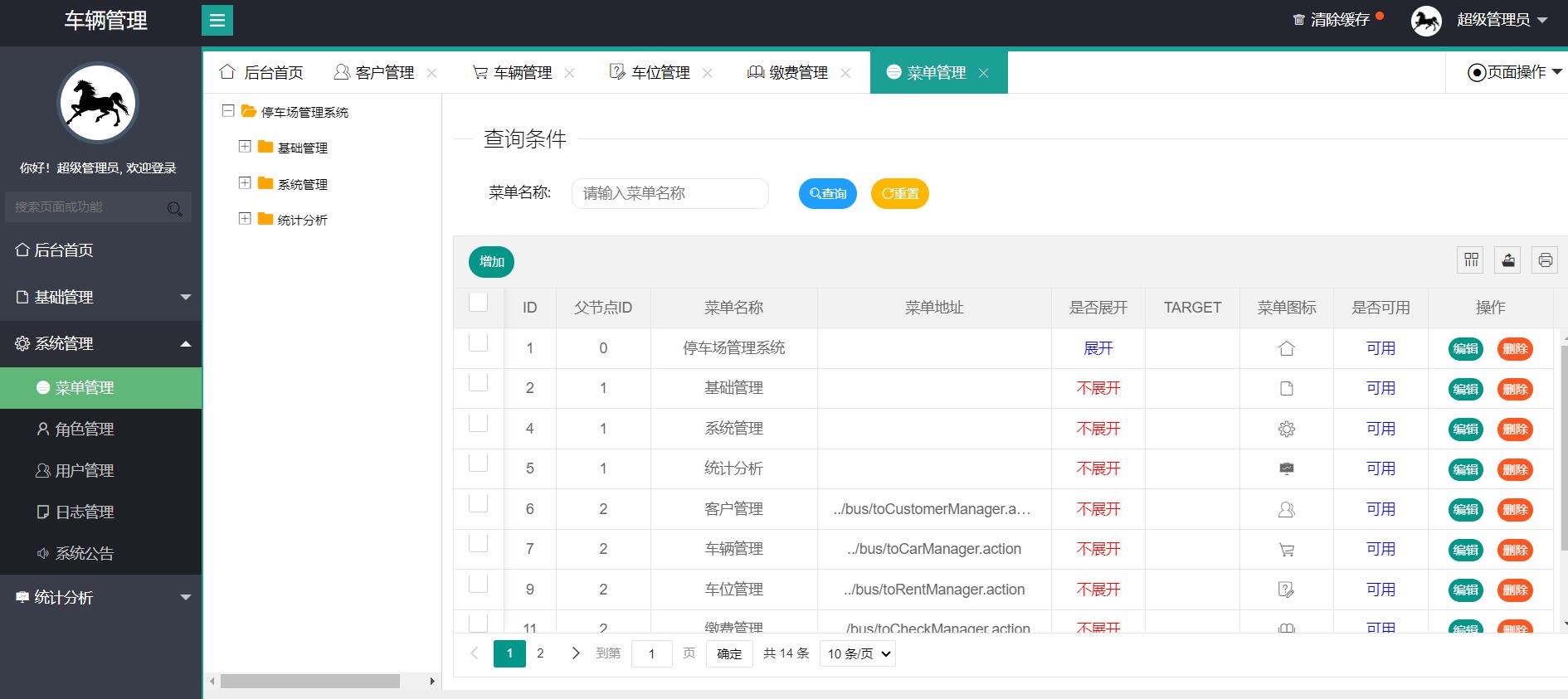Check the row 车辆管理 checkbox

[479, 542]
